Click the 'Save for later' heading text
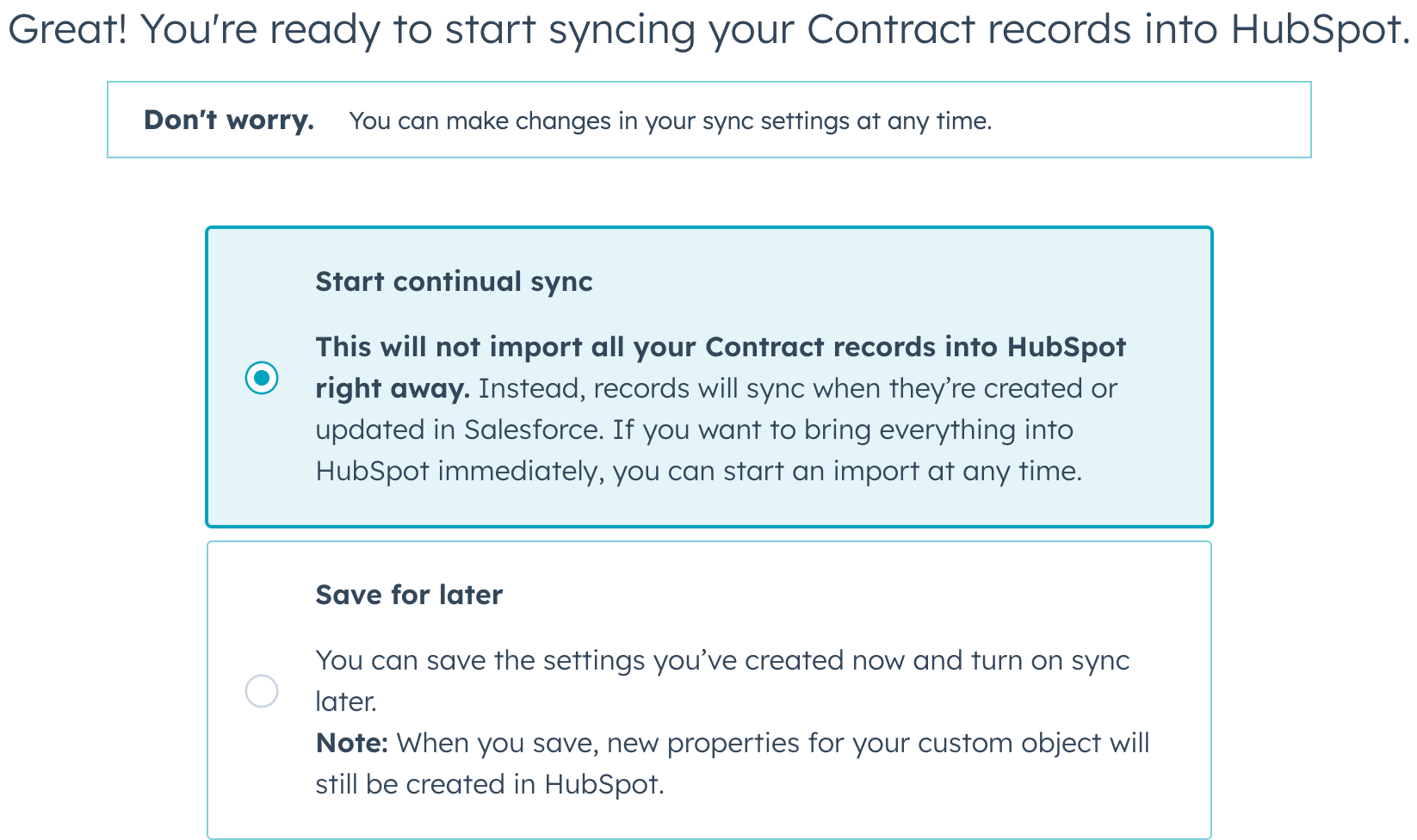 pyautogui.click(x=410, y=595)
